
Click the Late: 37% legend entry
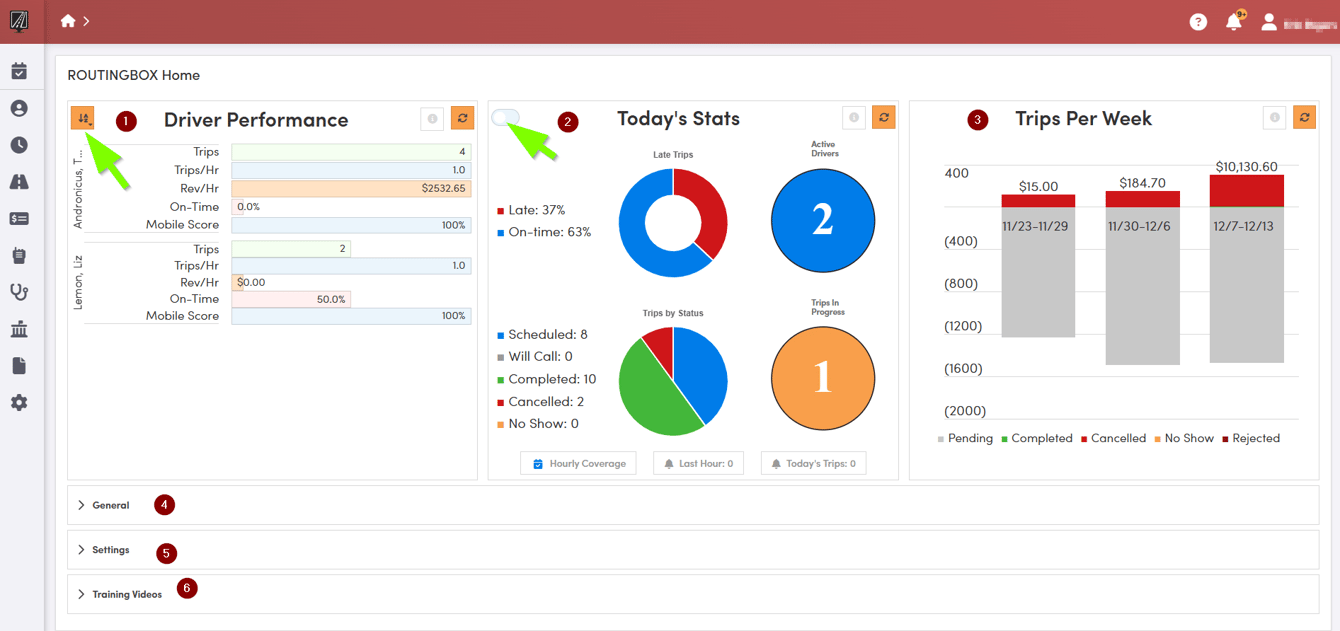coord(531,210)
